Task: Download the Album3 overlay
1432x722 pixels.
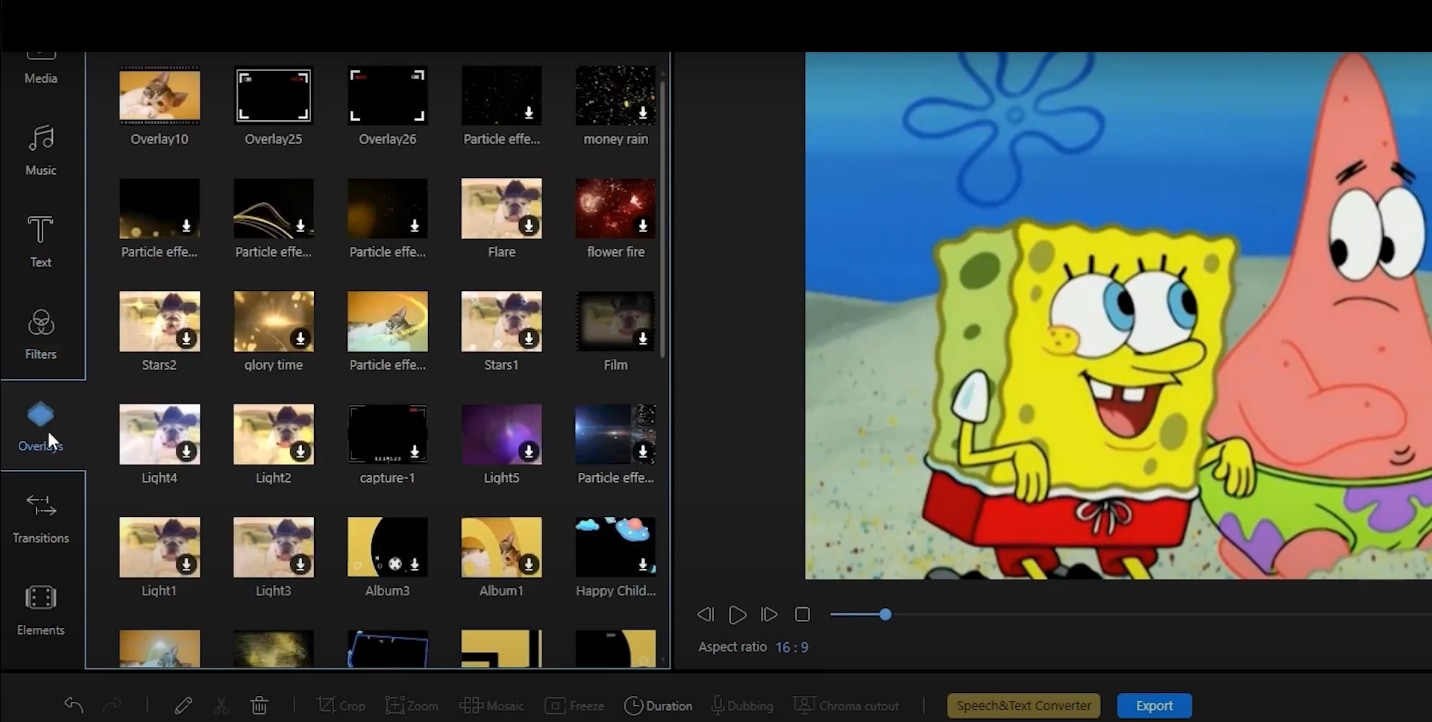Action: click(x=415, y=566)
